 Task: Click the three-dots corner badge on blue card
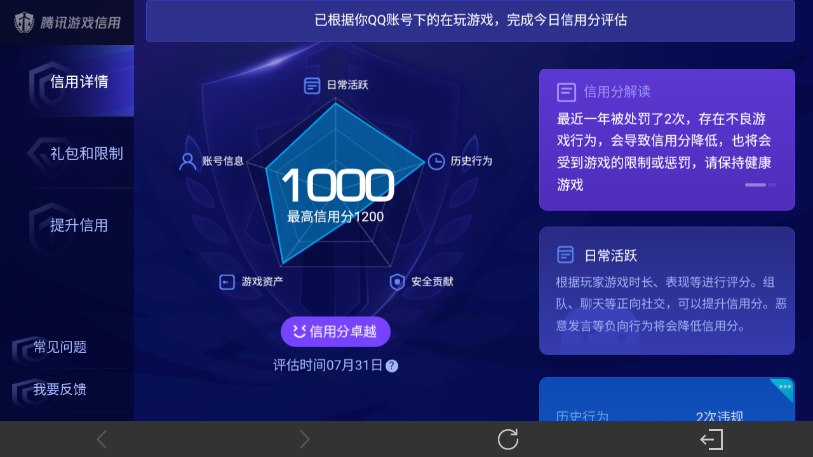(x=783, y=389)
